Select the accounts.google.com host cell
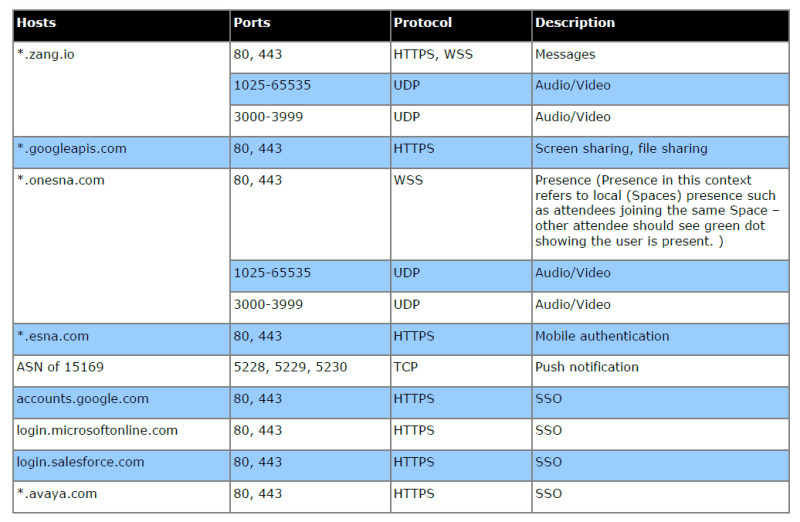The height and width of the screenshot is (522, 800). [x=121, y=403]
